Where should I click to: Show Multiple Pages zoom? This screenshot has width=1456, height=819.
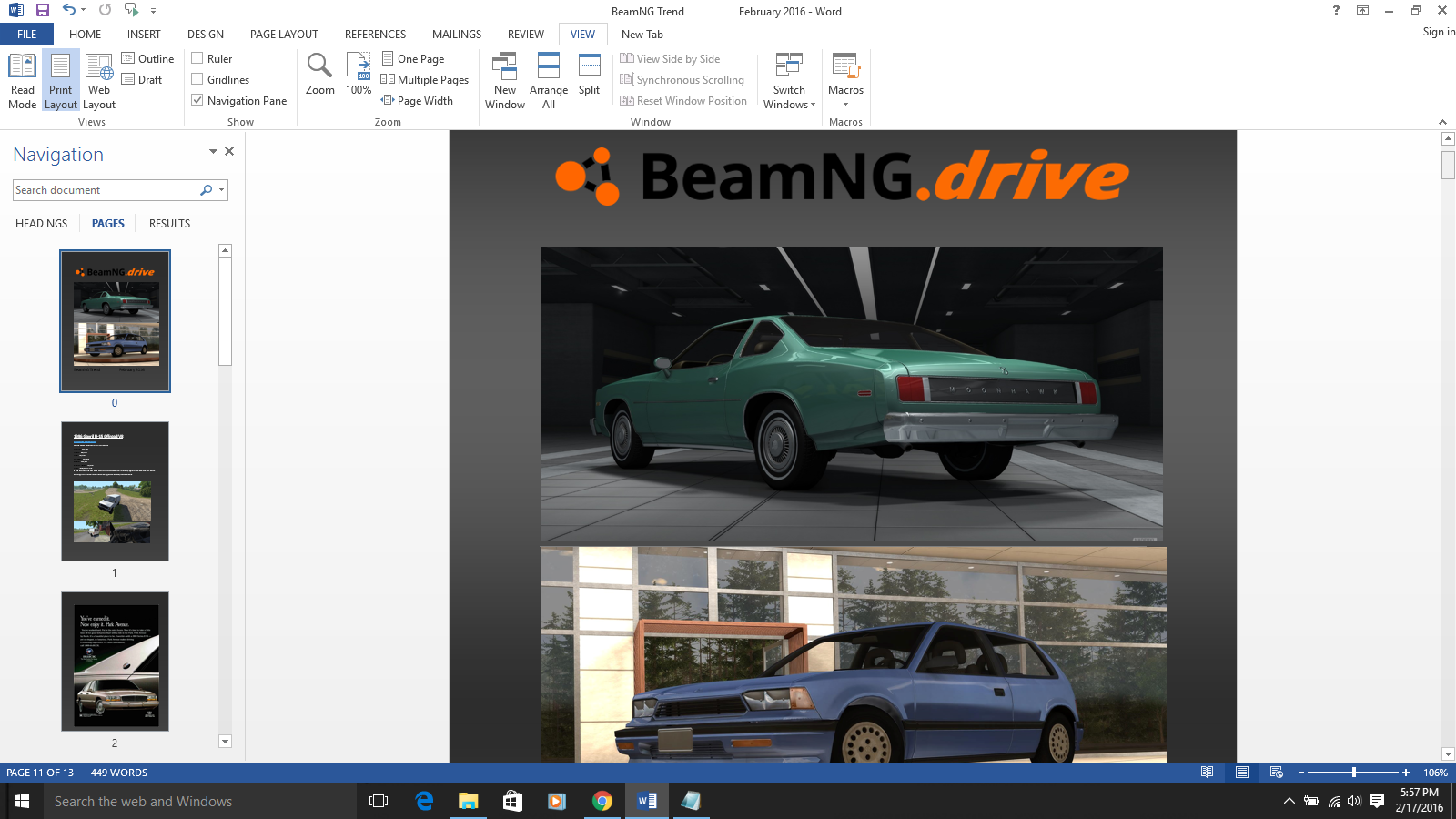pyautogui.click(x=425, y=80)
